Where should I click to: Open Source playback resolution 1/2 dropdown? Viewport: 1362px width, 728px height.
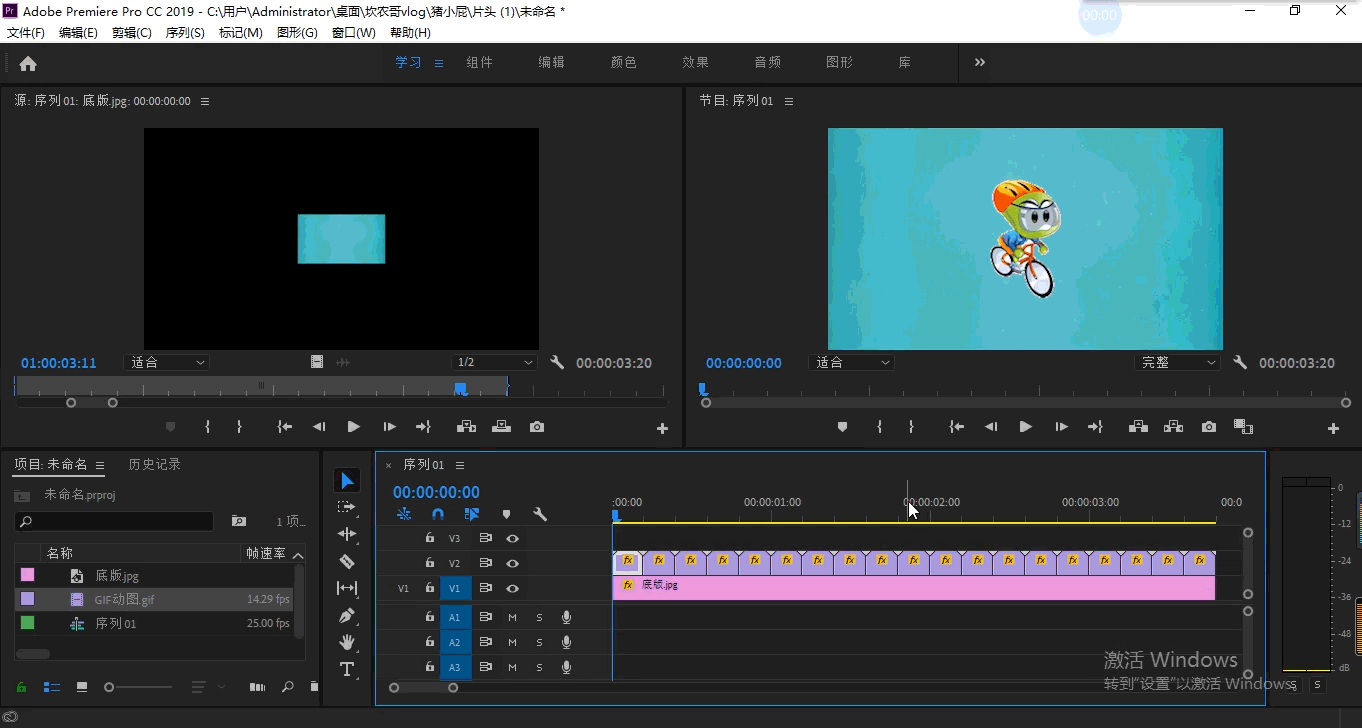point(494,363)
